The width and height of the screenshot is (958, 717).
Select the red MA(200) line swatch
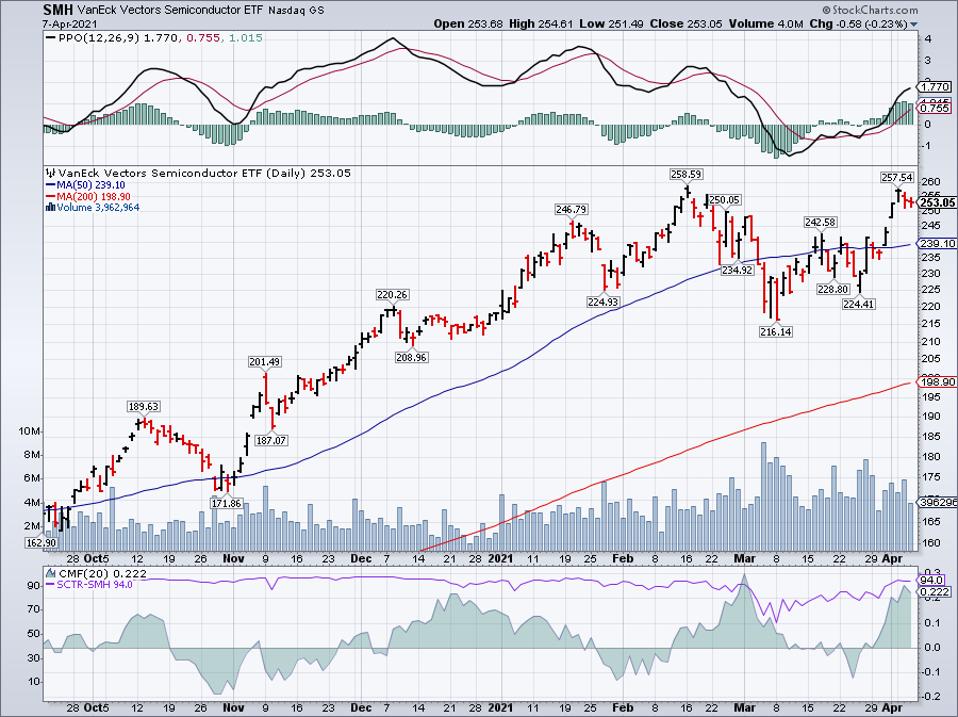(x=51, y=197)
